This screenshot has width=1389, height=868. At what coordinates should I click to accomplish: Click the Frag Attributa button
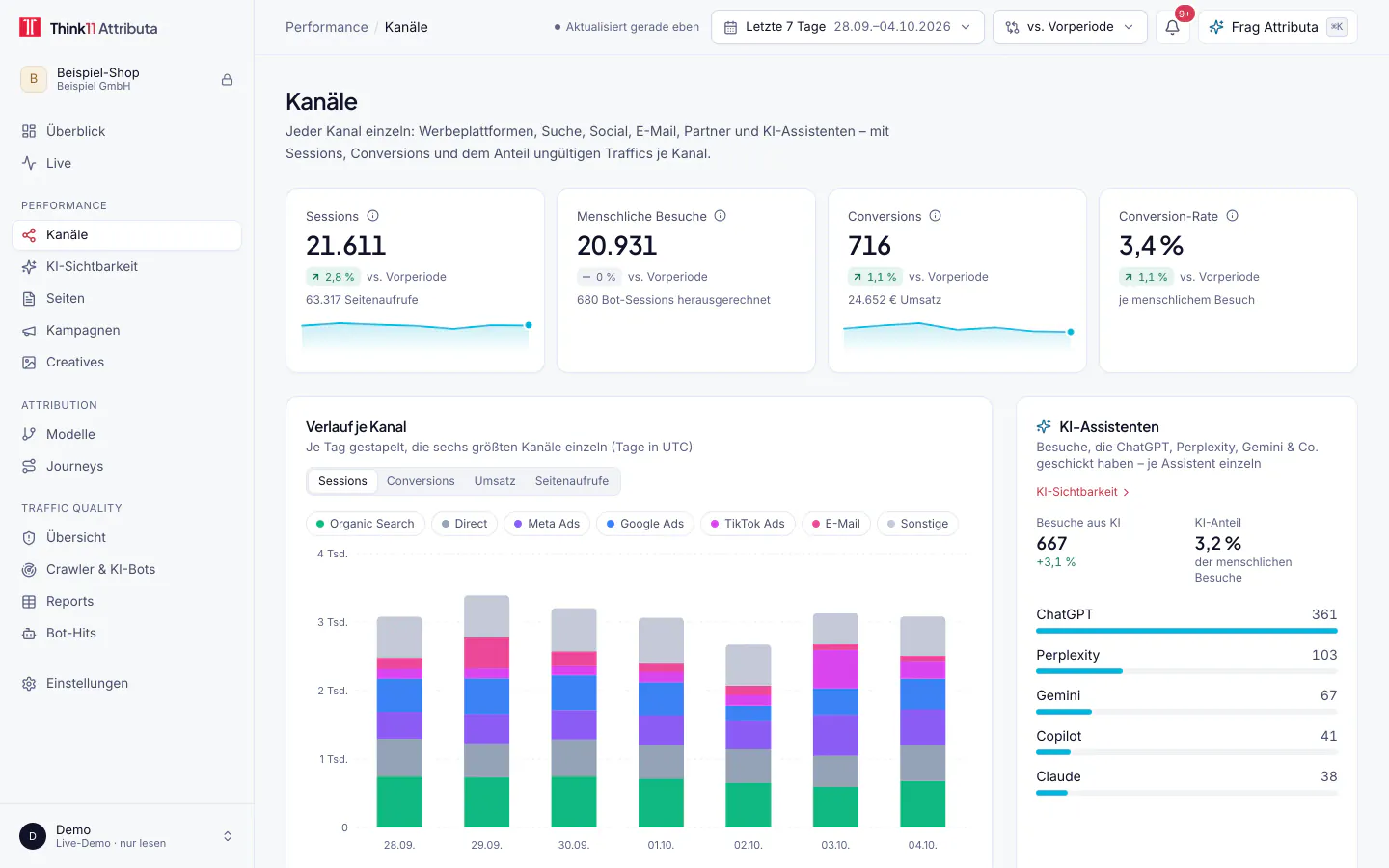[x=1277, y=27]
